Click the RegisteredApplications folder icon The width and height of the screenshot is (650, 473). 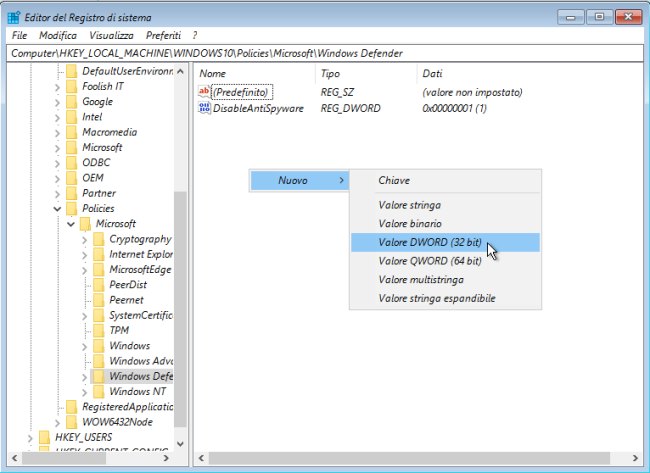[71, 407]
